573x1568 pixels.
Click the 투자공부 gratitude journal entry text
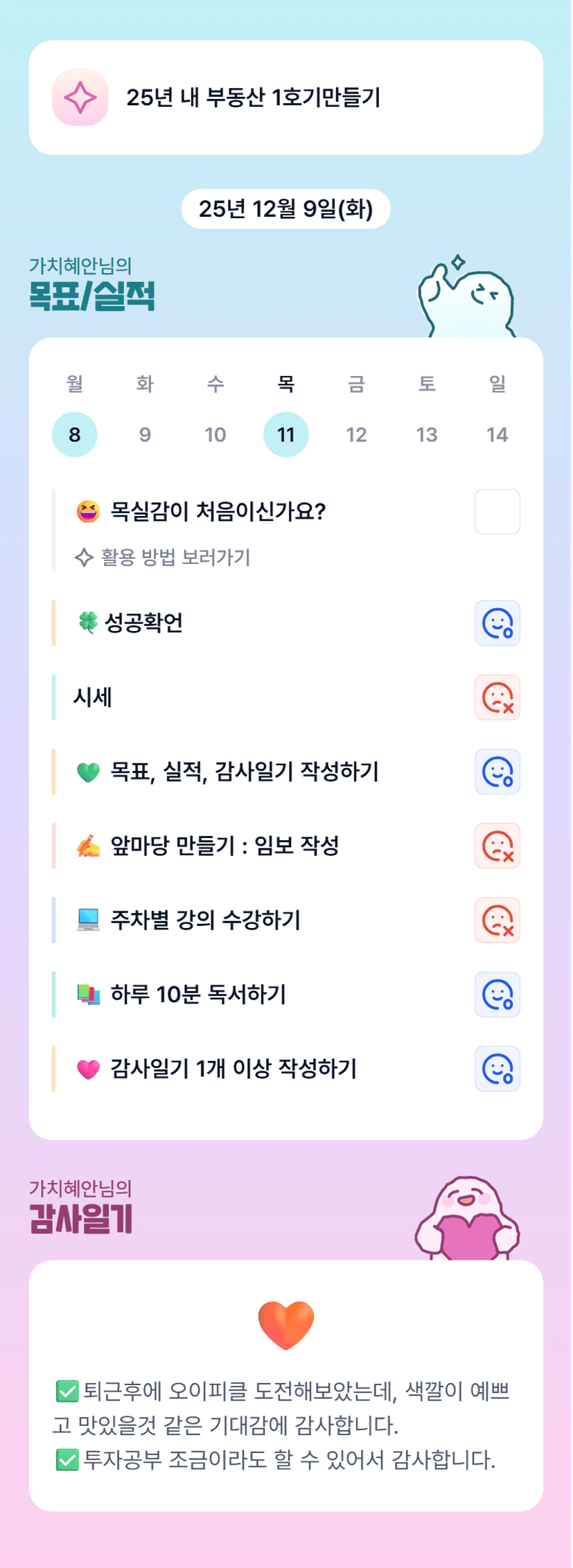288,1460
